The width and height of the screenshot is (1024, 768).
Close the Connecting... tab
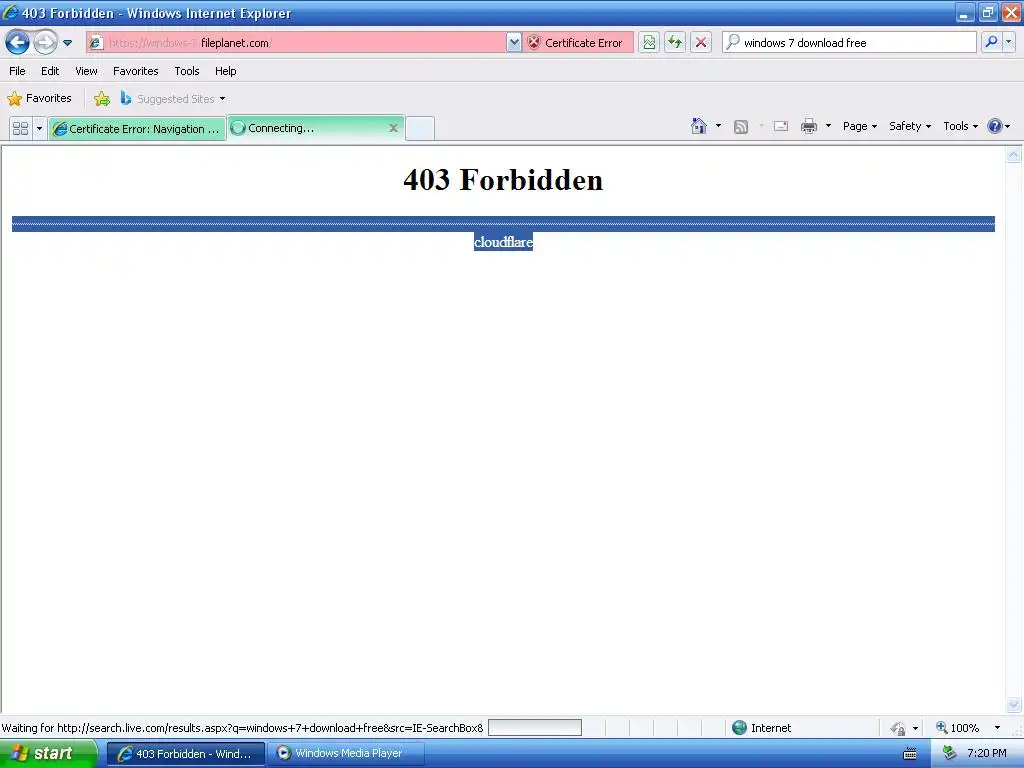(x=393, y=128)
